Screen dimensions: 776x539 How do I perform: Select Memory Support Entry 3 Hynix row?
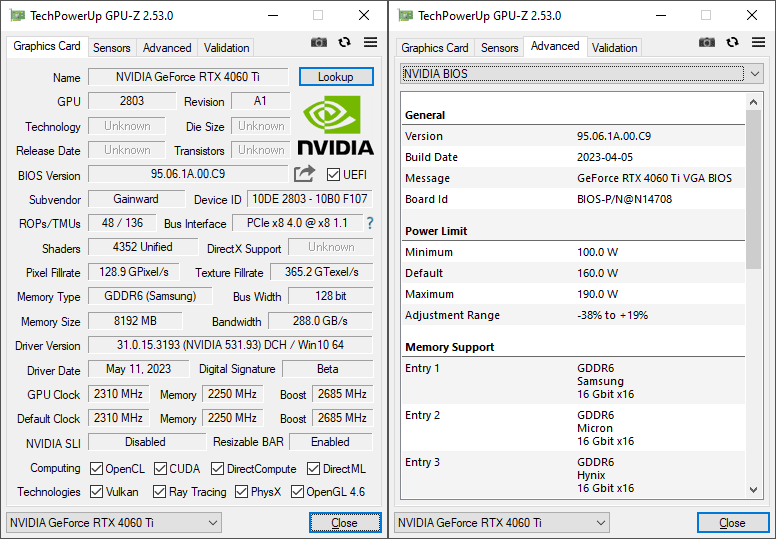pyautogui.click(x=573, y=475)
